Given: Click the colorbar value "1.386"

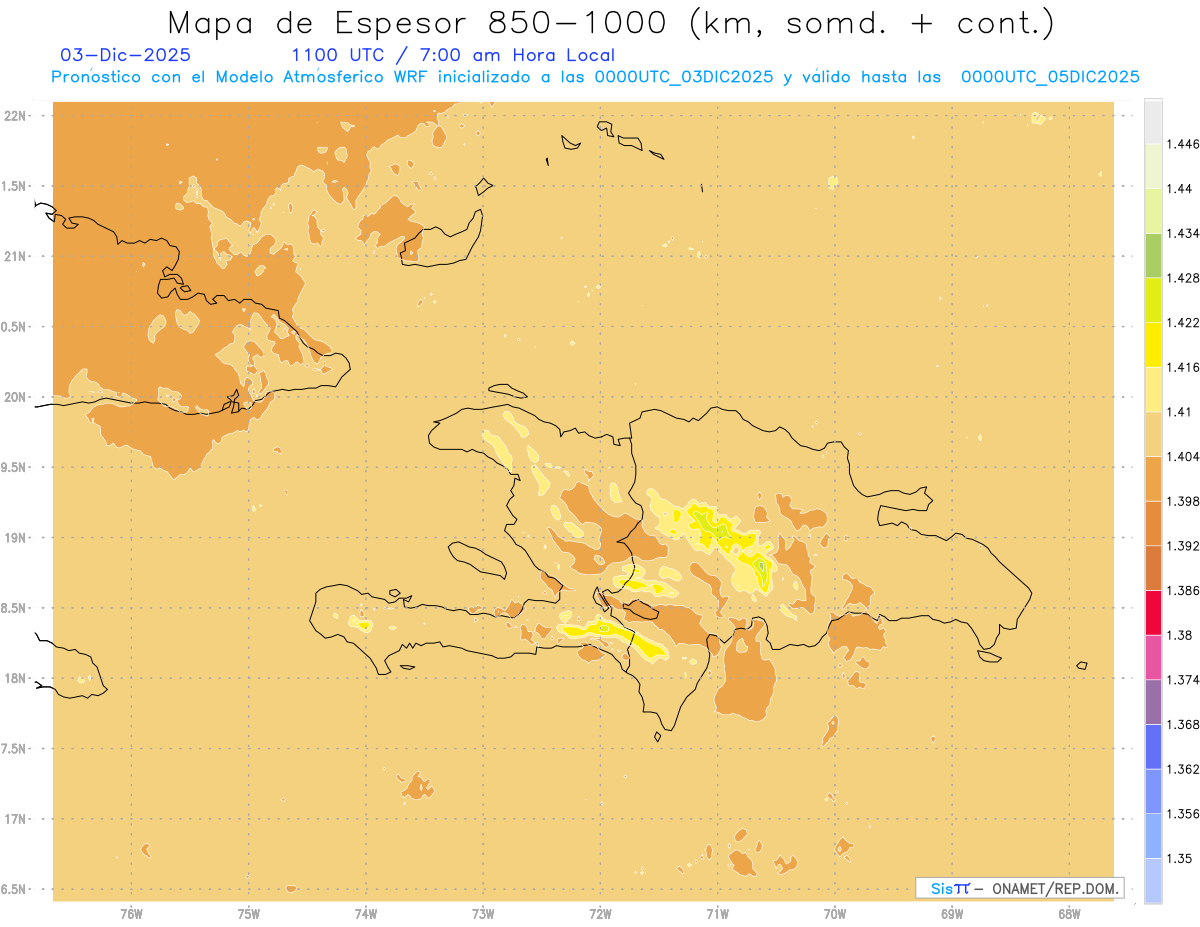Looking at the screenshot, I should (x=1185, y=590).
